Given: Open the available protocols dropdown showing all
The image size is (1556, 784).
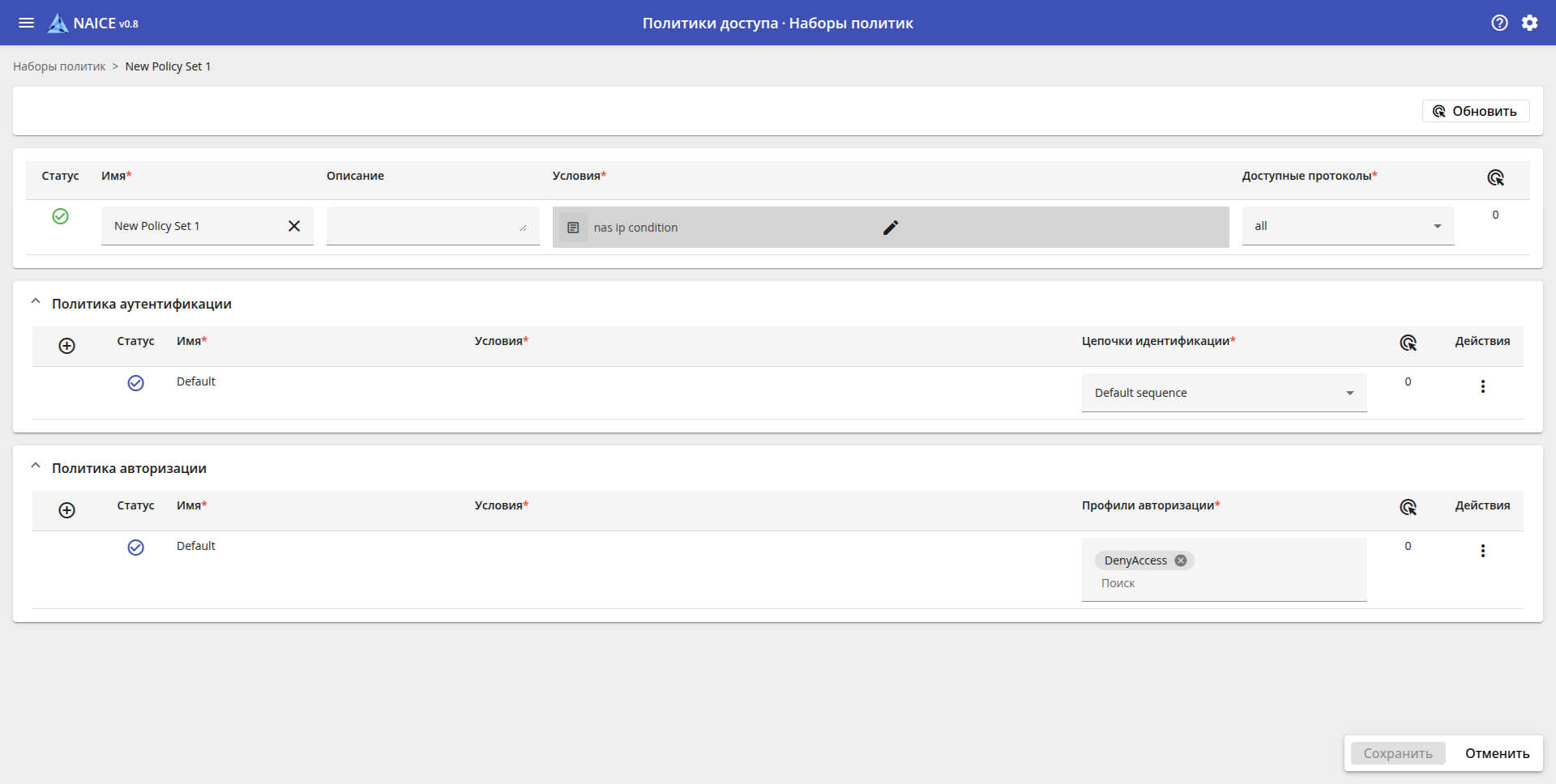Looking at the screenshot, I should (x=1348, y=227).
